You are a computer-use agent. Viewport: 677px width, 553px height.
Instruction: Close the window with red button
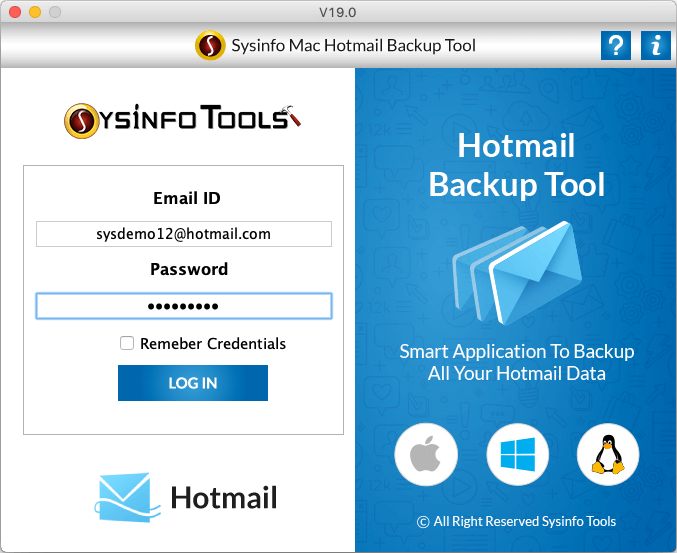point(15,12)
